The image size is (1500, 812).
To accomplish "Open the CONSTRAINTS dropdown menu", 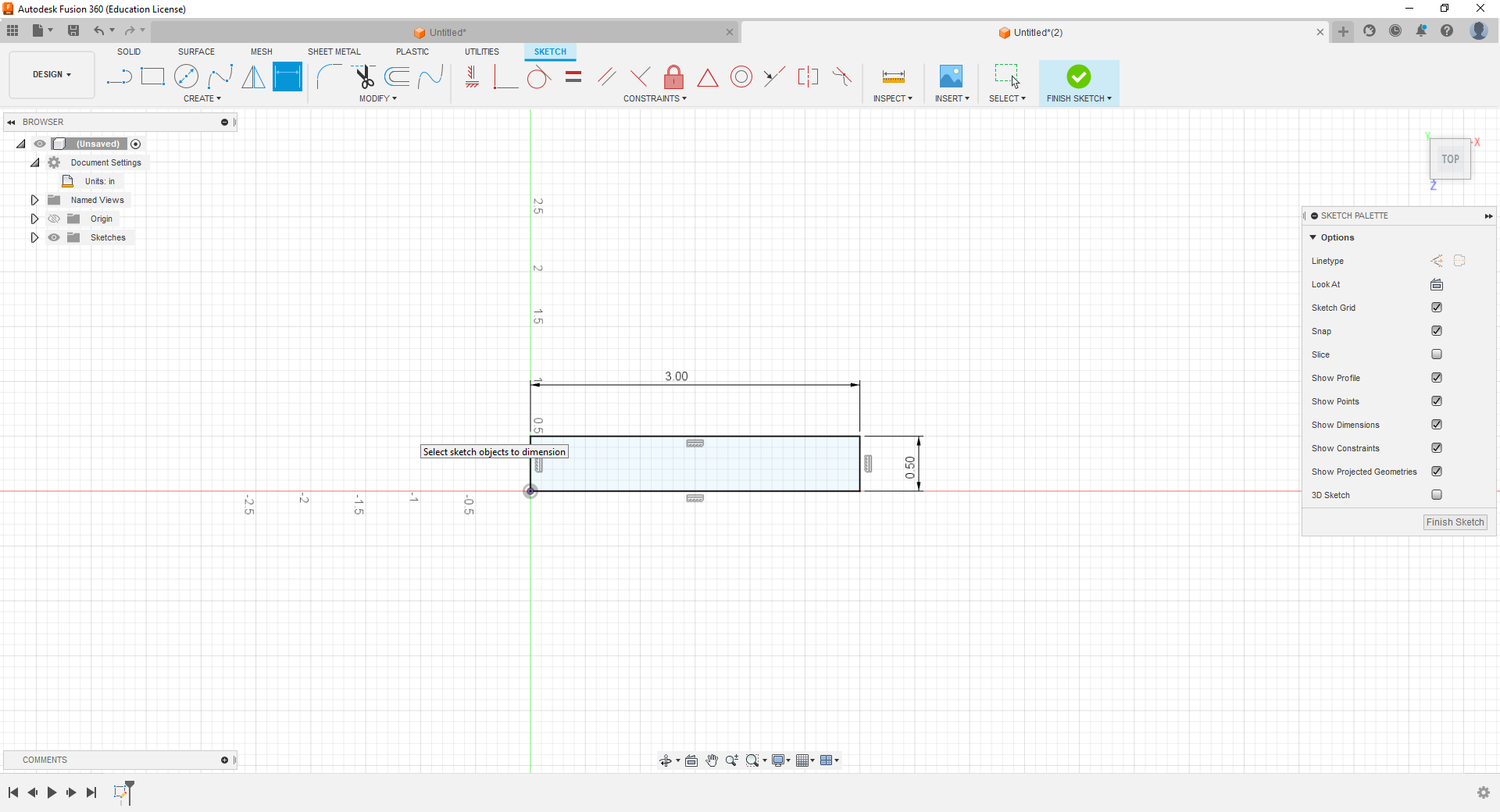I will [655, 98].
